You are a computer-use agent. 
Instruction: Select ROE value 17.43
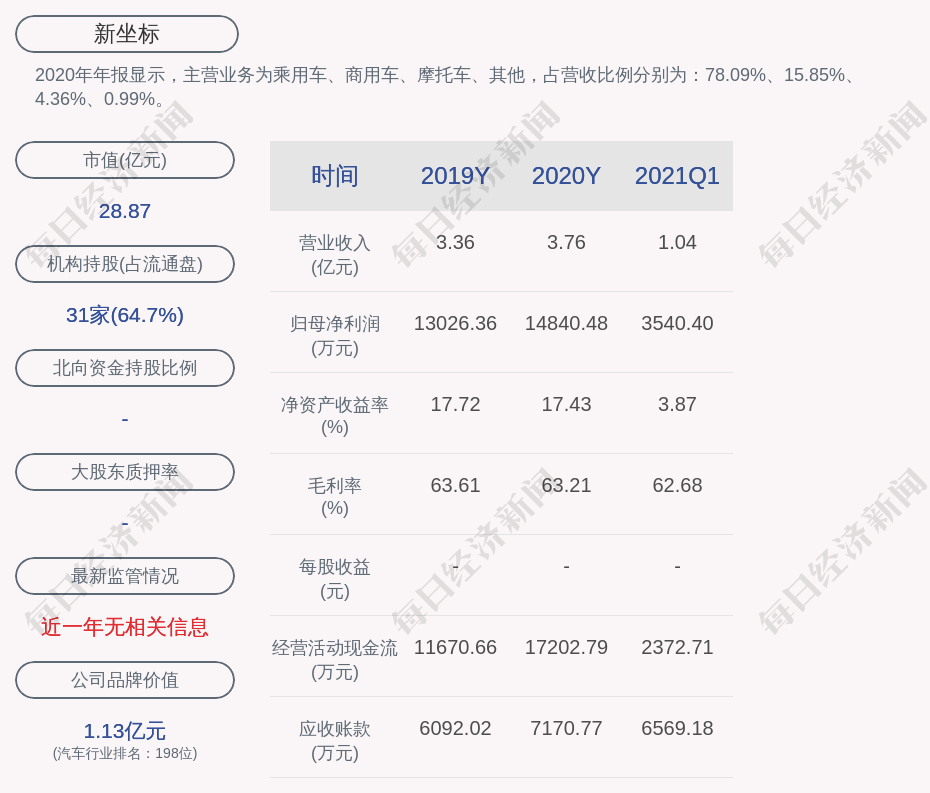(x=566, y=405)
